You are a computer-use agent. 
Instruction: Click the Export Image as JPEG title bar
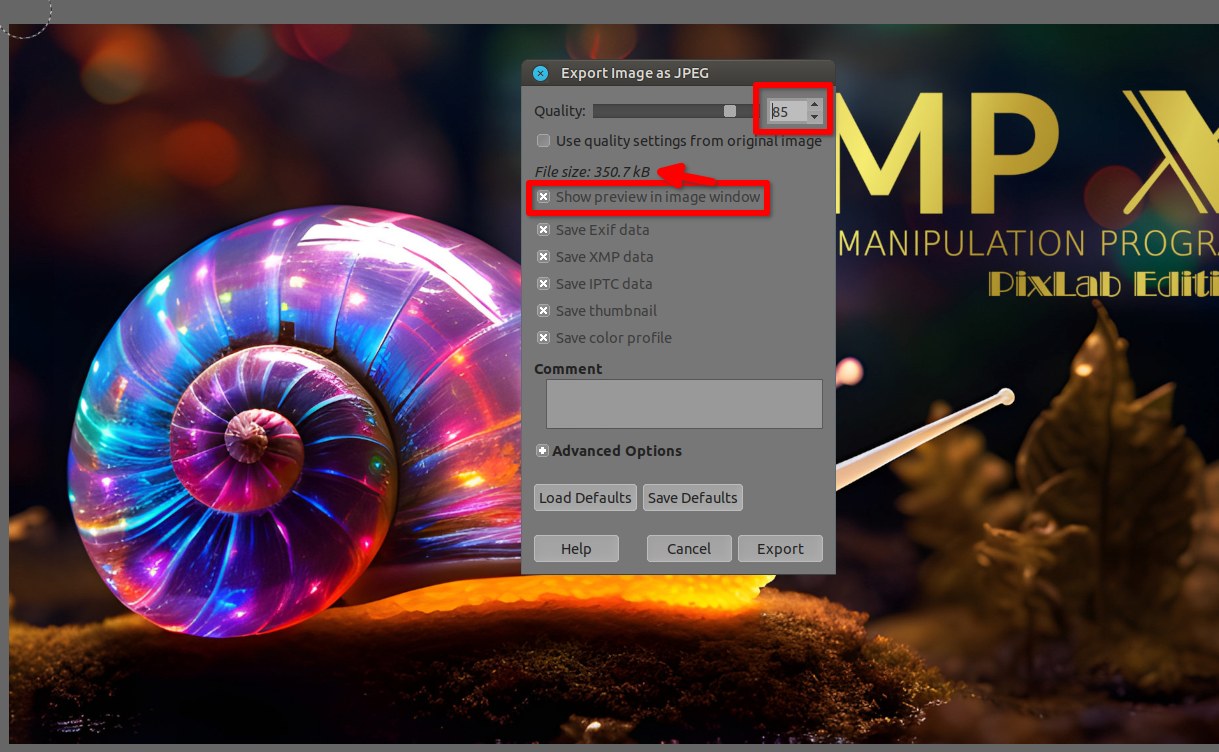tap(678, 73)
